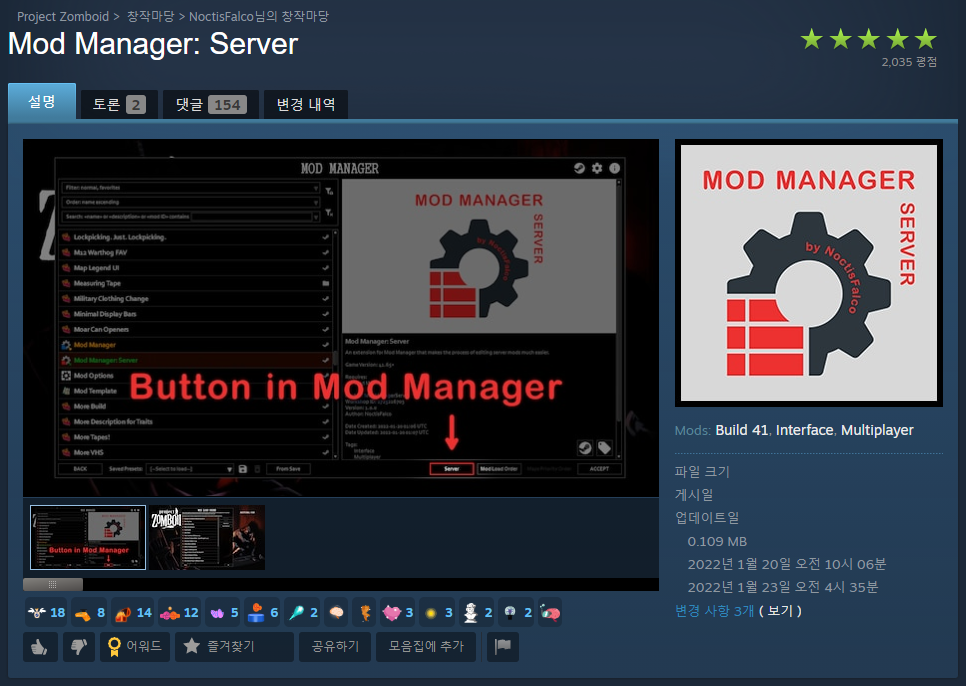Image resolution: width=966 pixels, height=686 pixels.
Task: Open the large preview screenshot
Action: [x=341, y=318]
